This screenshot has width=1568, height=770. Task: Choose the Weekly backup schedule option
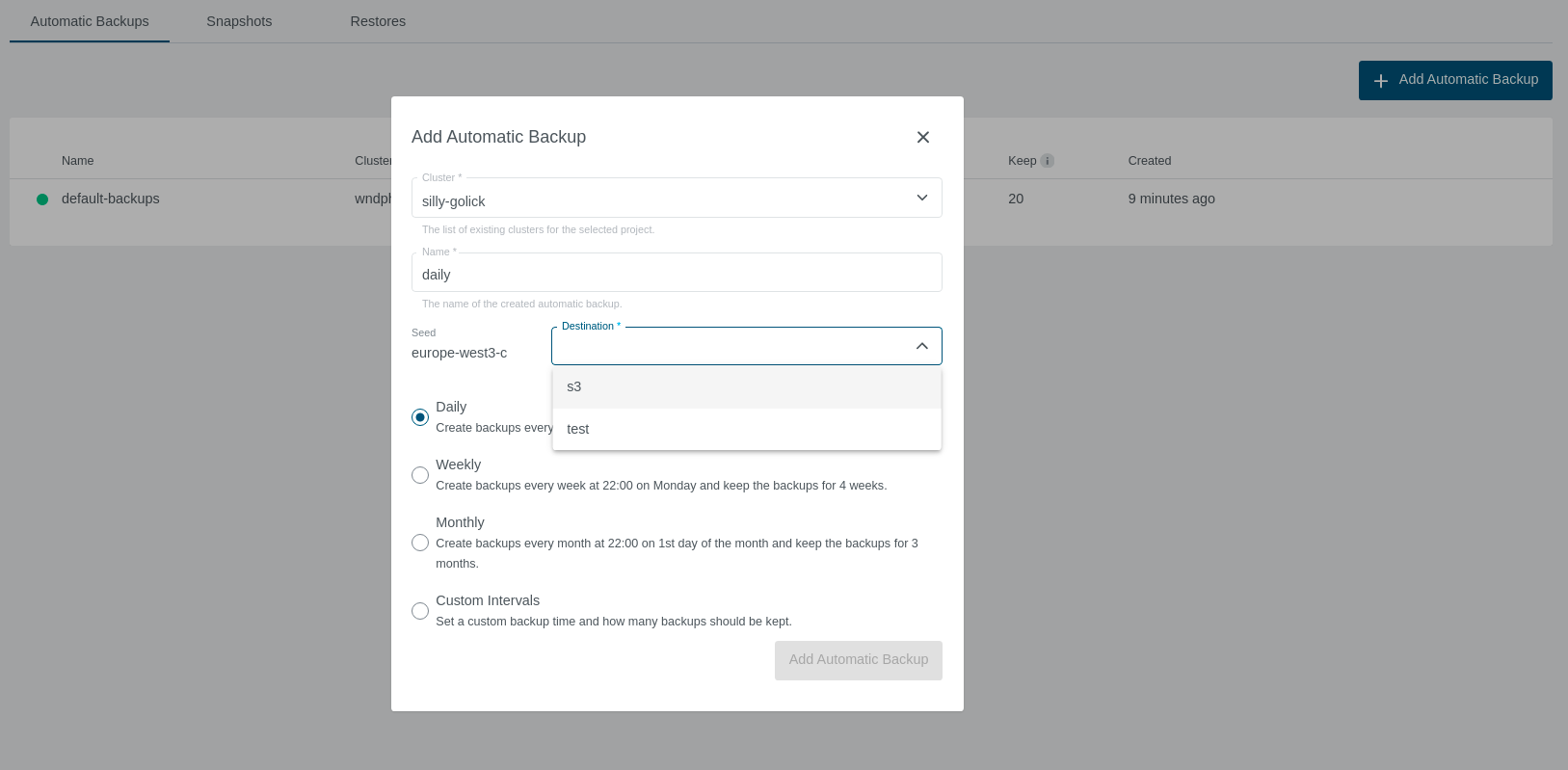[420, 475]
